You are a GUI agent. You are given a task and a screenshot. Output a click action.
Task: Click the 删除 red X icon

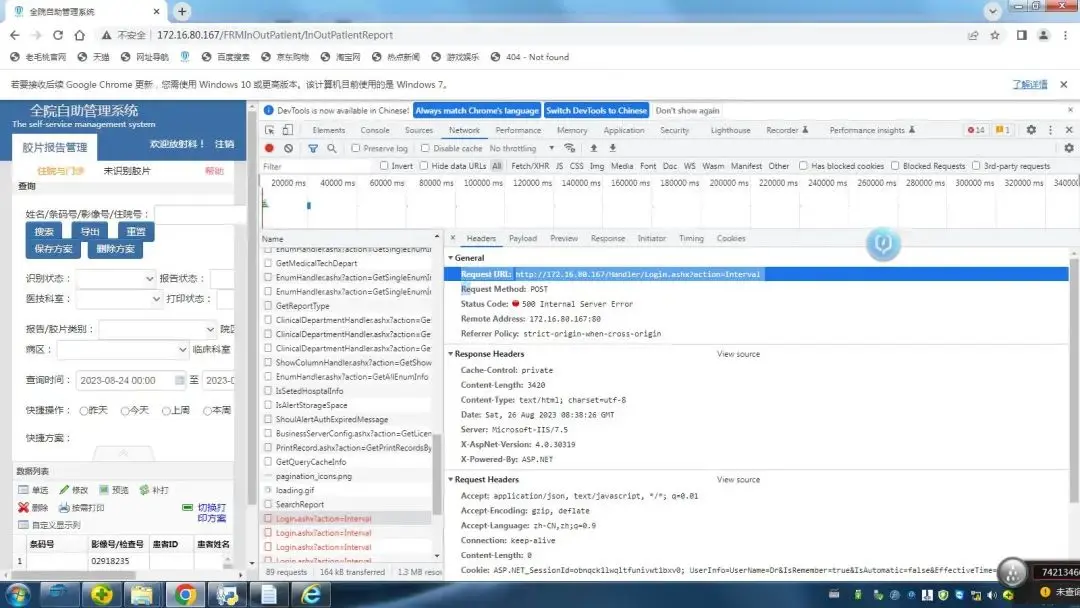[23, 507]
